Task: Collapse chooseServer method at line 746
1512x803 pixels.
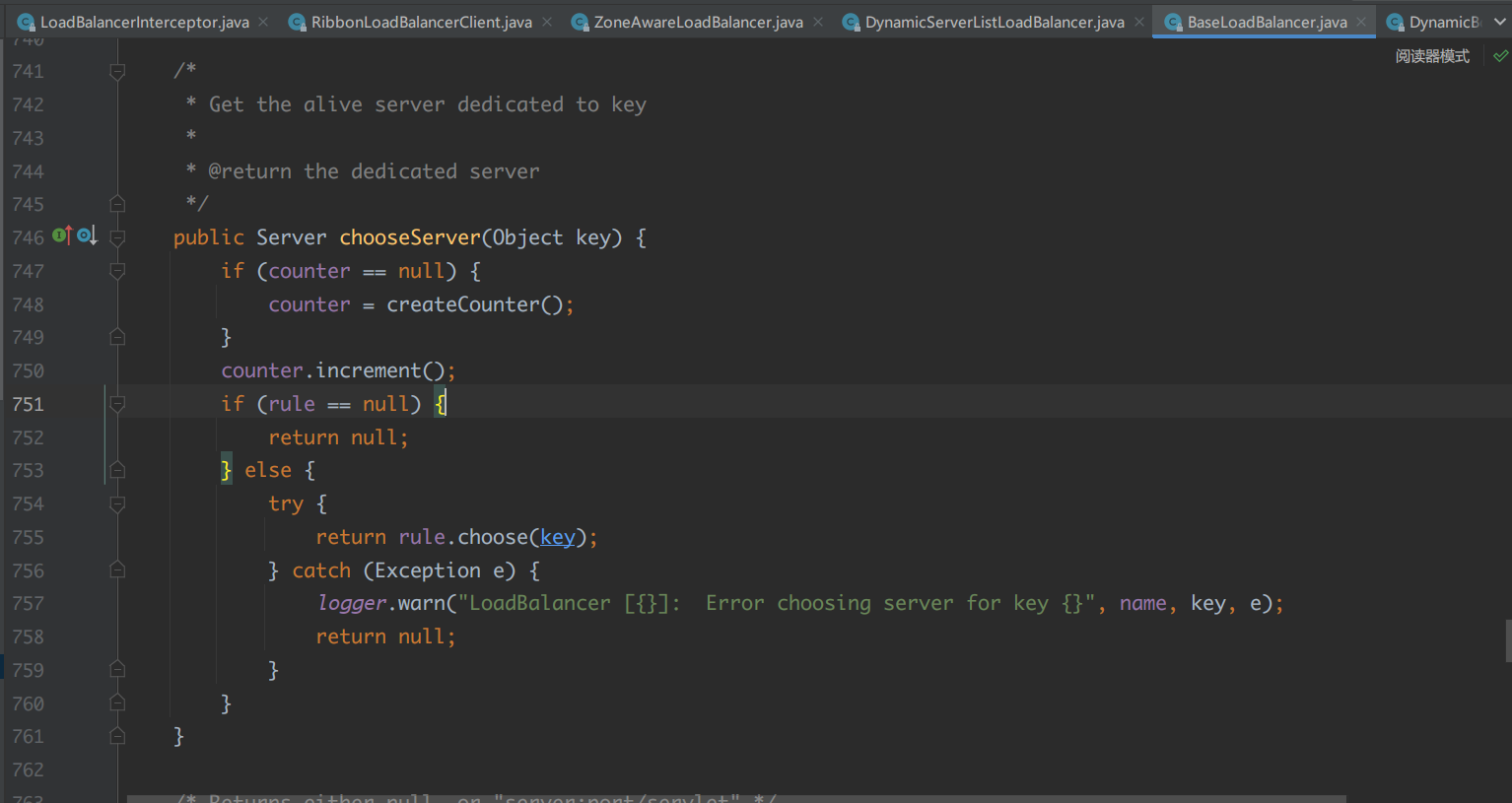Action: 117,237
